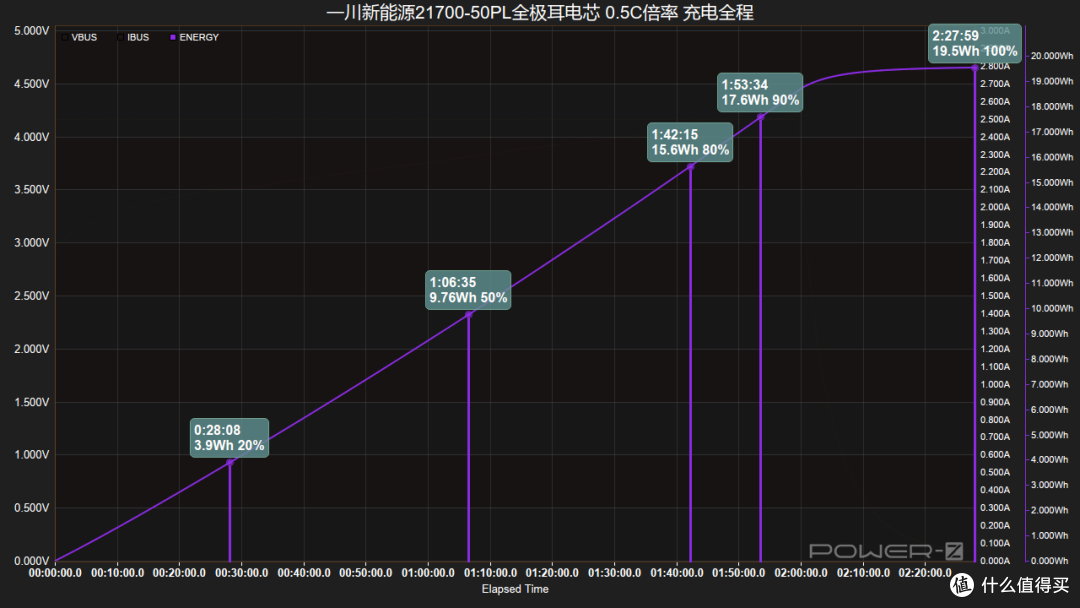Select the 1:06:35 9.76Wh 50% annotation

[468, 290]
